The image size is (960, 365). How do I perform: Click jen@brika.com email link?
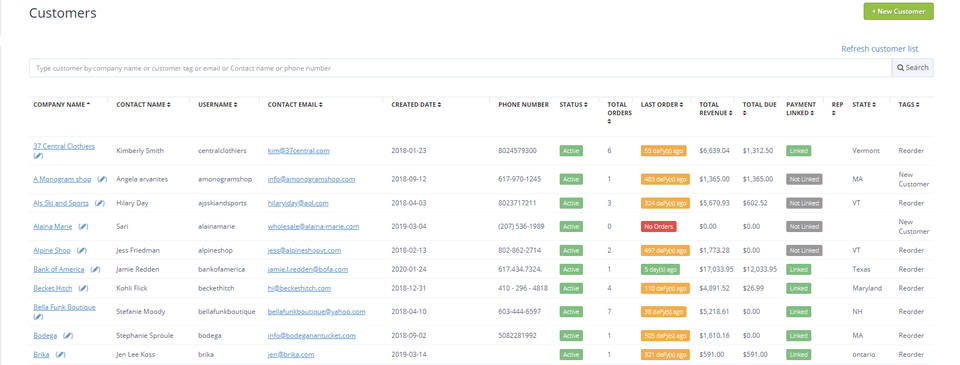click(291, 355)
